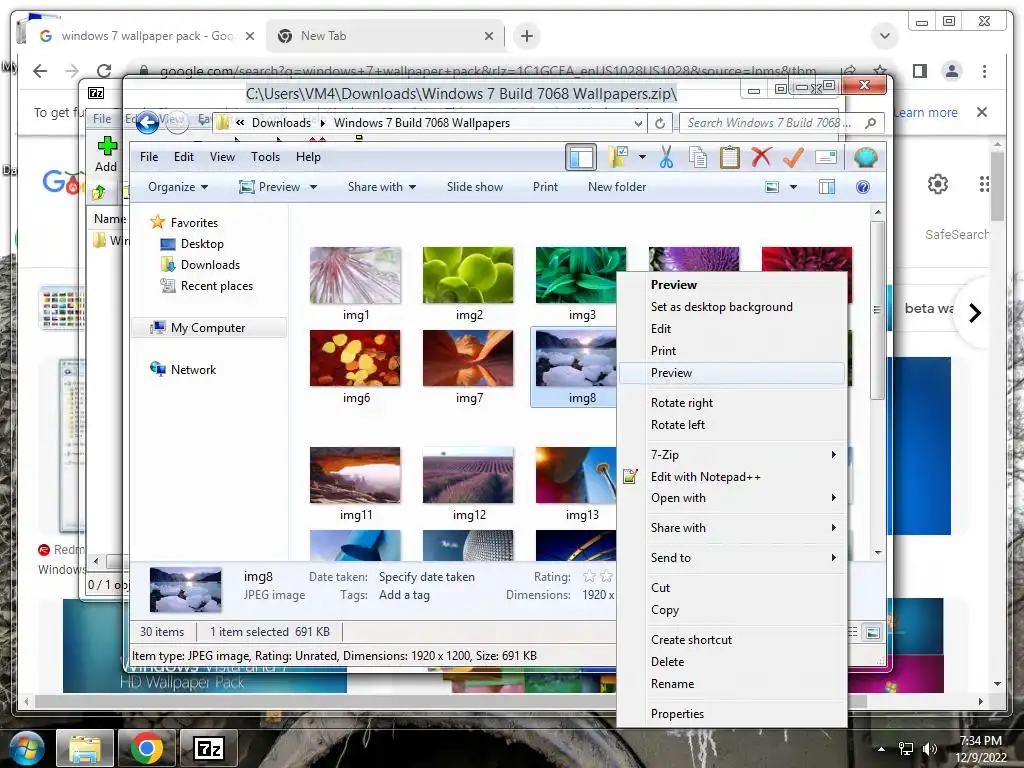Switch to the New Tab tab
Viewport: 1024px width, 768px height.
click(x=385, y=36)
